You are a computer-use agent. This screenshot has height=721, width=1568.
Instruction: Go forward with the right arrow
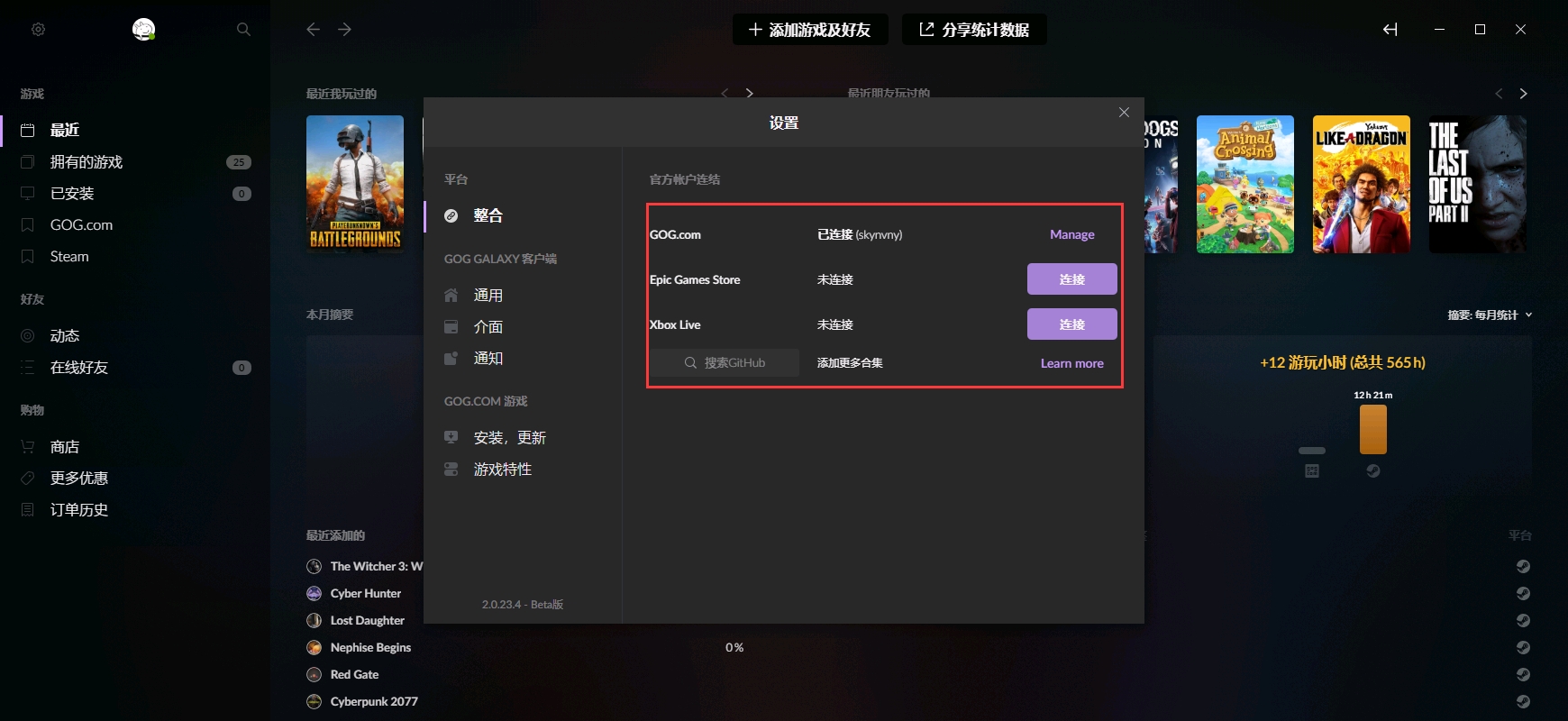pos(345,30)
